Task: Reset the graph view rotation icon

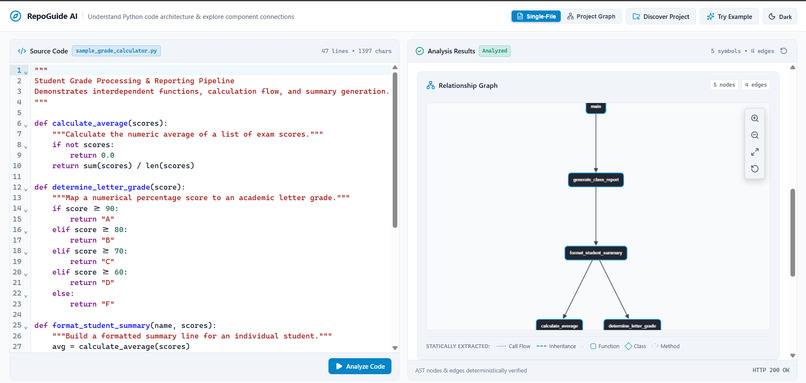Action: (x=755, y=169)
